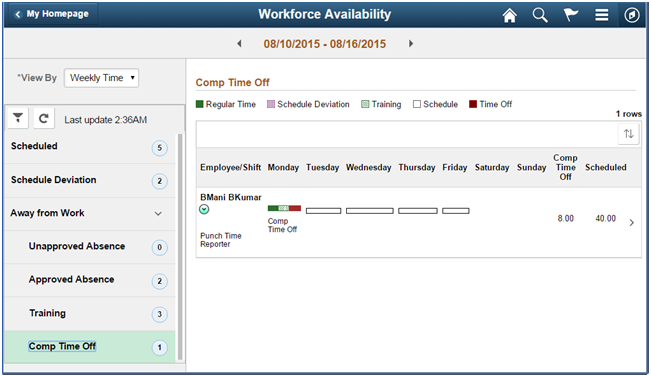Select the Schedule Deviation category
Screen dimensions: 651x376
click(90, 180)
